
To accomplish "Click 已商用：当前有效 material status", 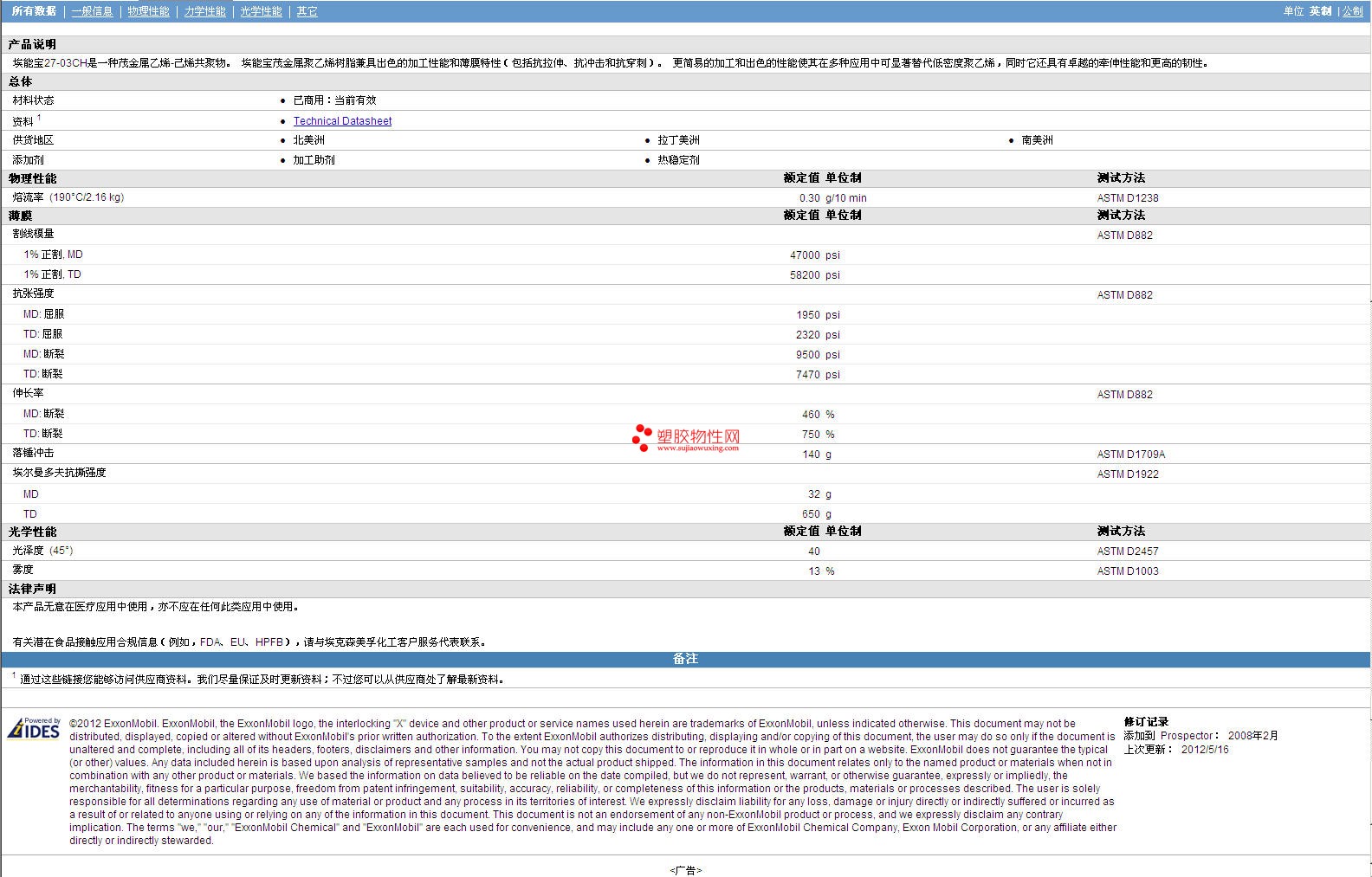I will [334, 100].
